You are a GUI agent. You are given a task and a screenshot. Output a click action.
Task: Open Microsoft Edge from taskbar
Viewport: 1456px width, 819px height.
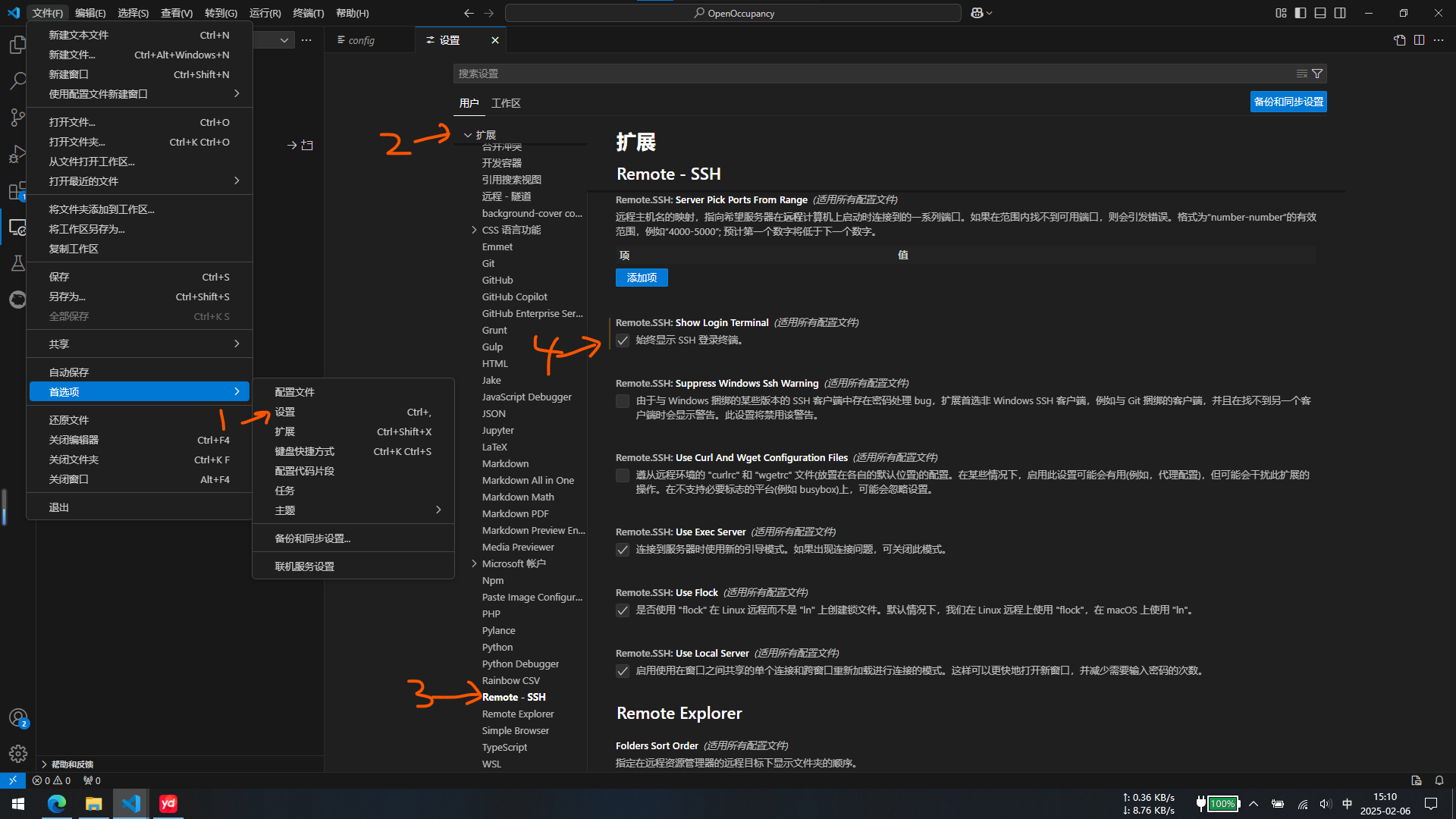tap(57, 803)
